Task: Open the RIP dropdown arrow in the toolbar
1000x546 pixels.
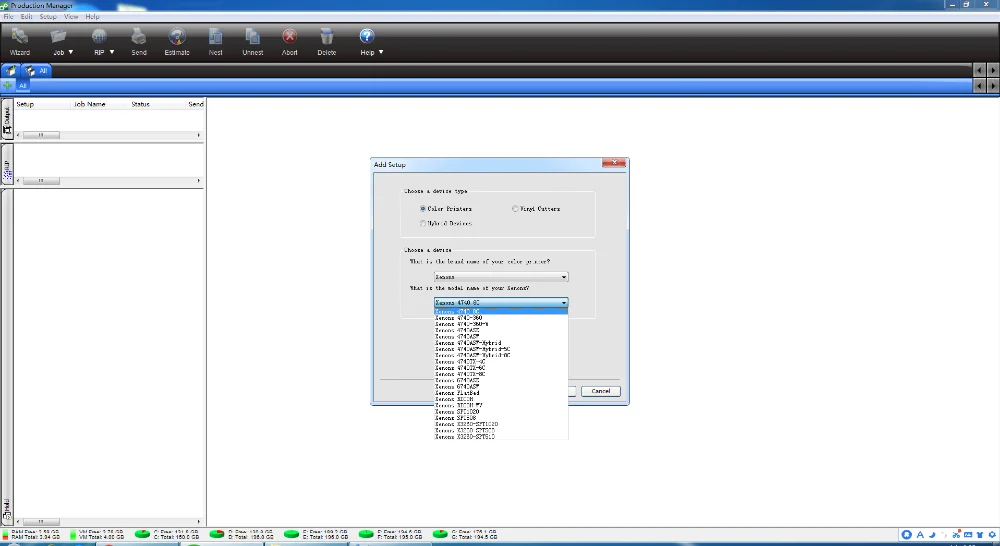Action: point(112,52)
